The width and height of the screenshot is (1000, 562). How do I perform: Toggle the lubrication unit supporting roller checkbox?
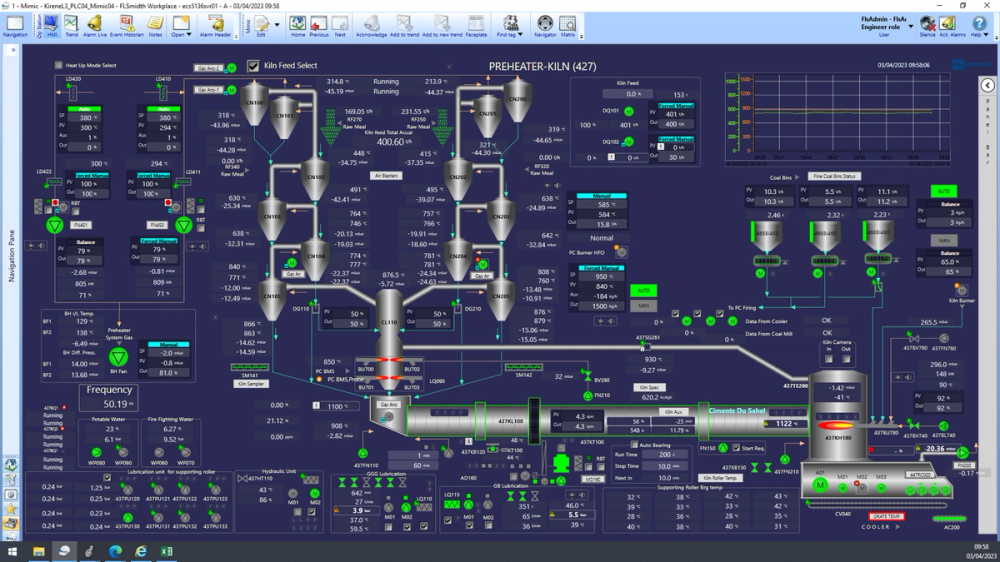coord(107,477)
